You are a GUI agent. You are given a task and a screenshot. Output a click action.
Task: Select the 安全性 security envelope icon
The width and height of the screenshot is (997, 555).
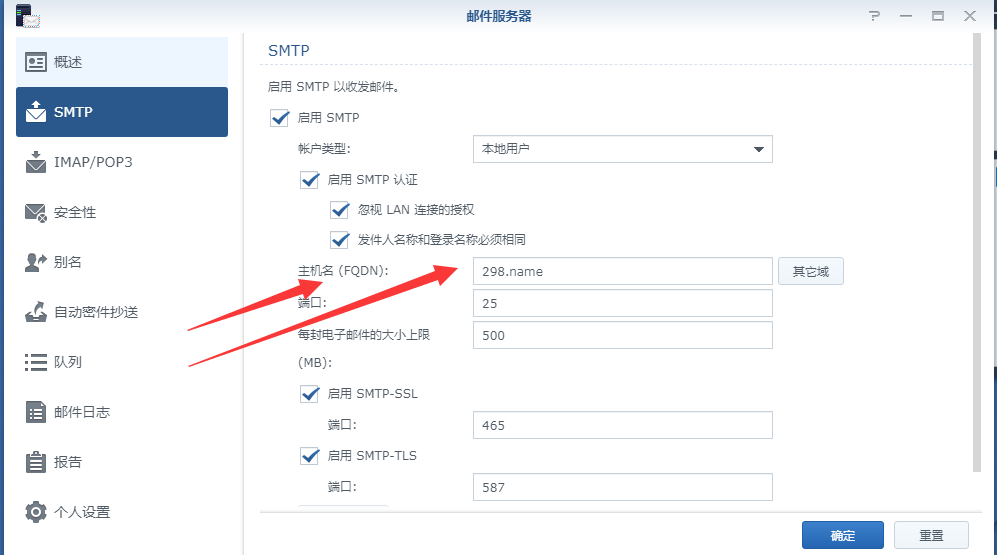36,212
